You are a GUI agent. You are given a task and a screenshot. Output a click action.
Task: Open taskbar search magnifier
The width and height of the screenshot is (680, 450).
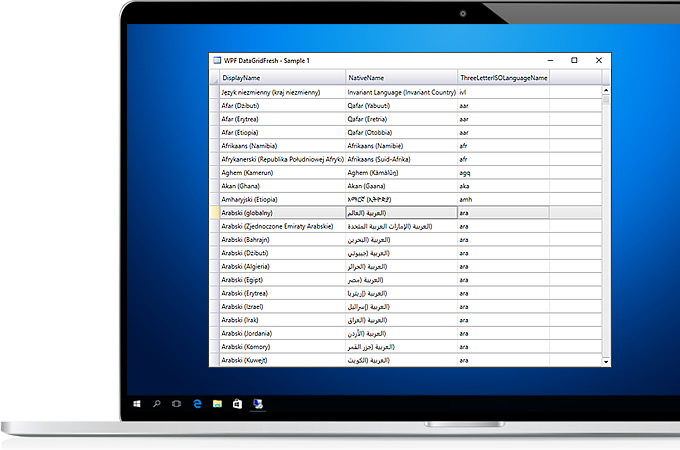click(157, 404)
